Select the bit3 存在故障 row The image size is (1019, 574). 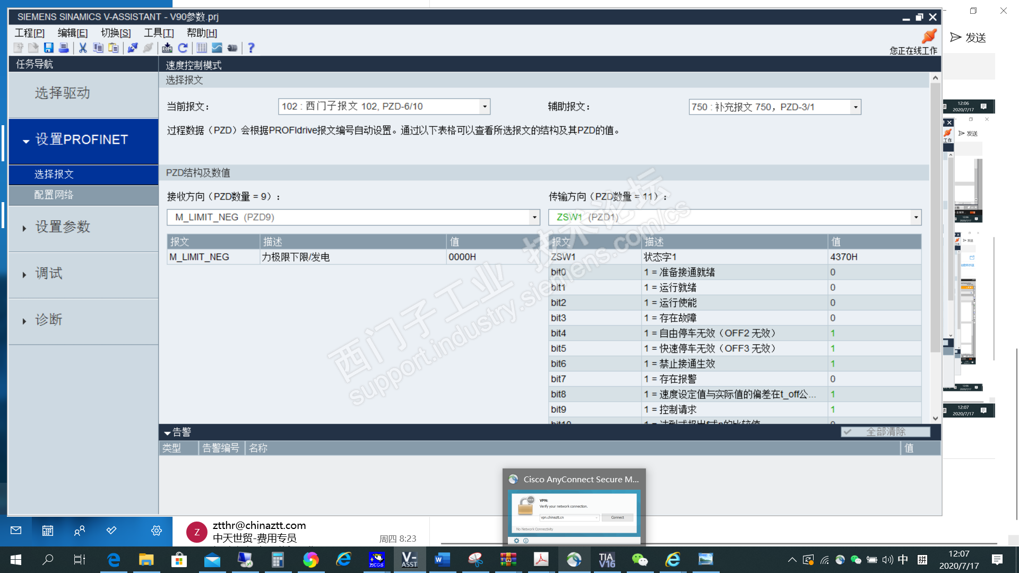point(735,318)
